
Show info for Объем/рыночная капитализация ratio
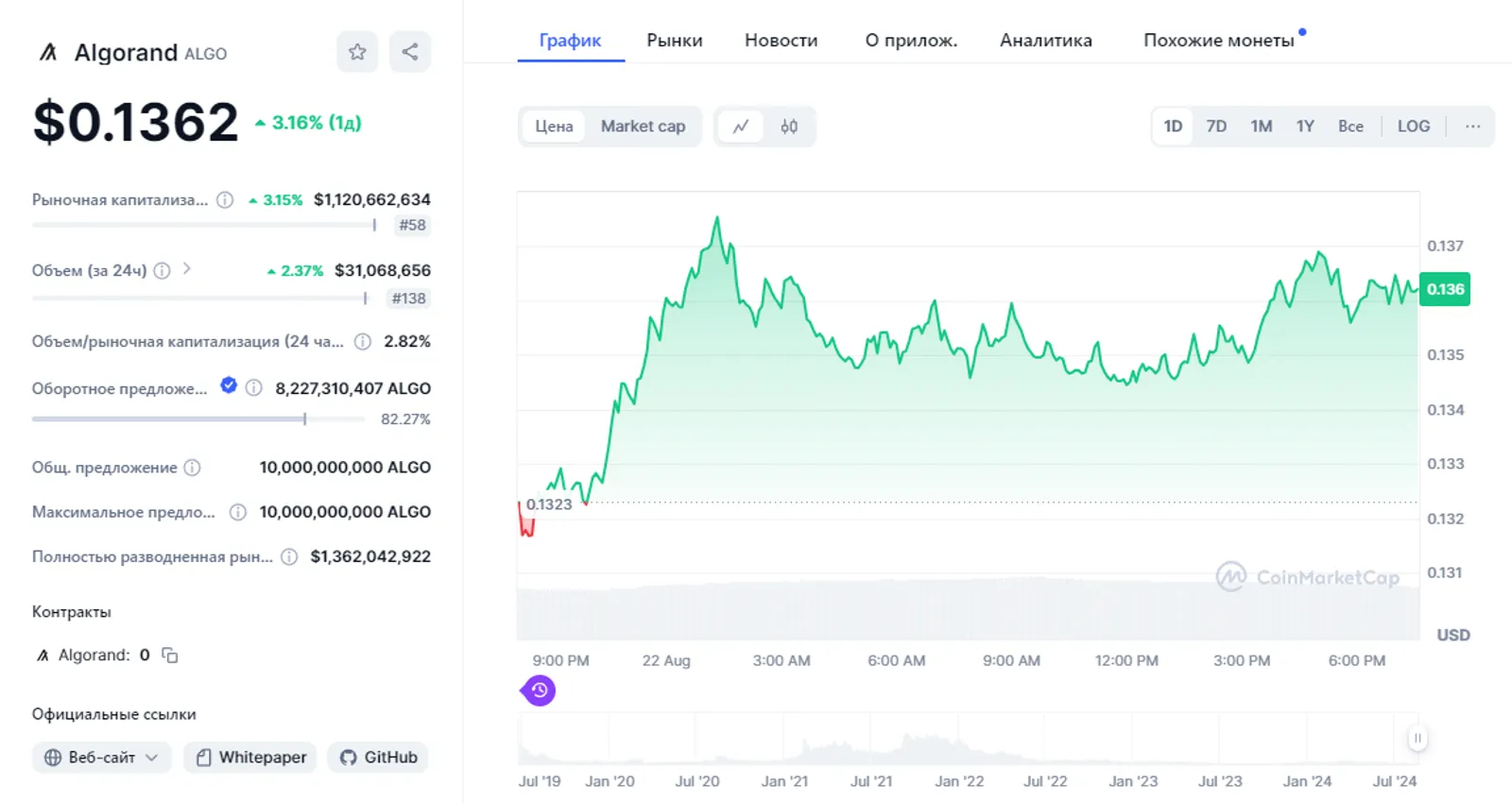pyautogui.click(x=363, y=341)
